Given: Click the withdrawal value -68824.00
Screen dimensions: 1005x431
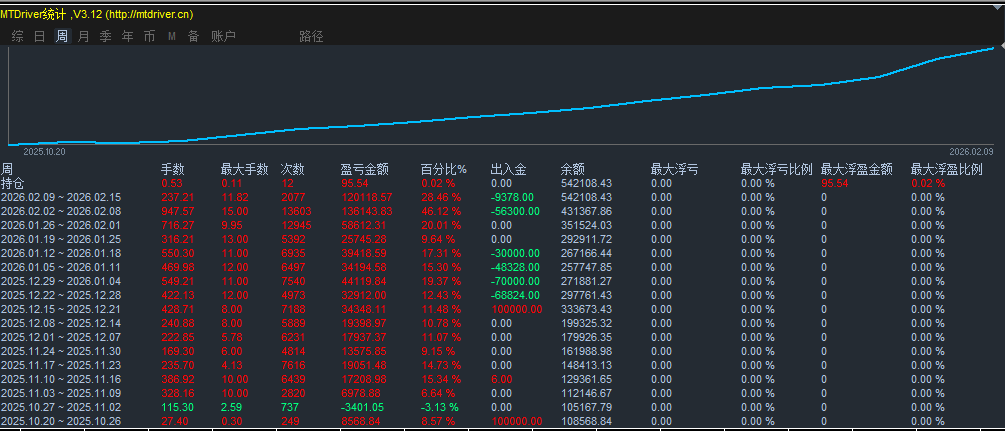Looking at the screenshot, I should (515, 295).
